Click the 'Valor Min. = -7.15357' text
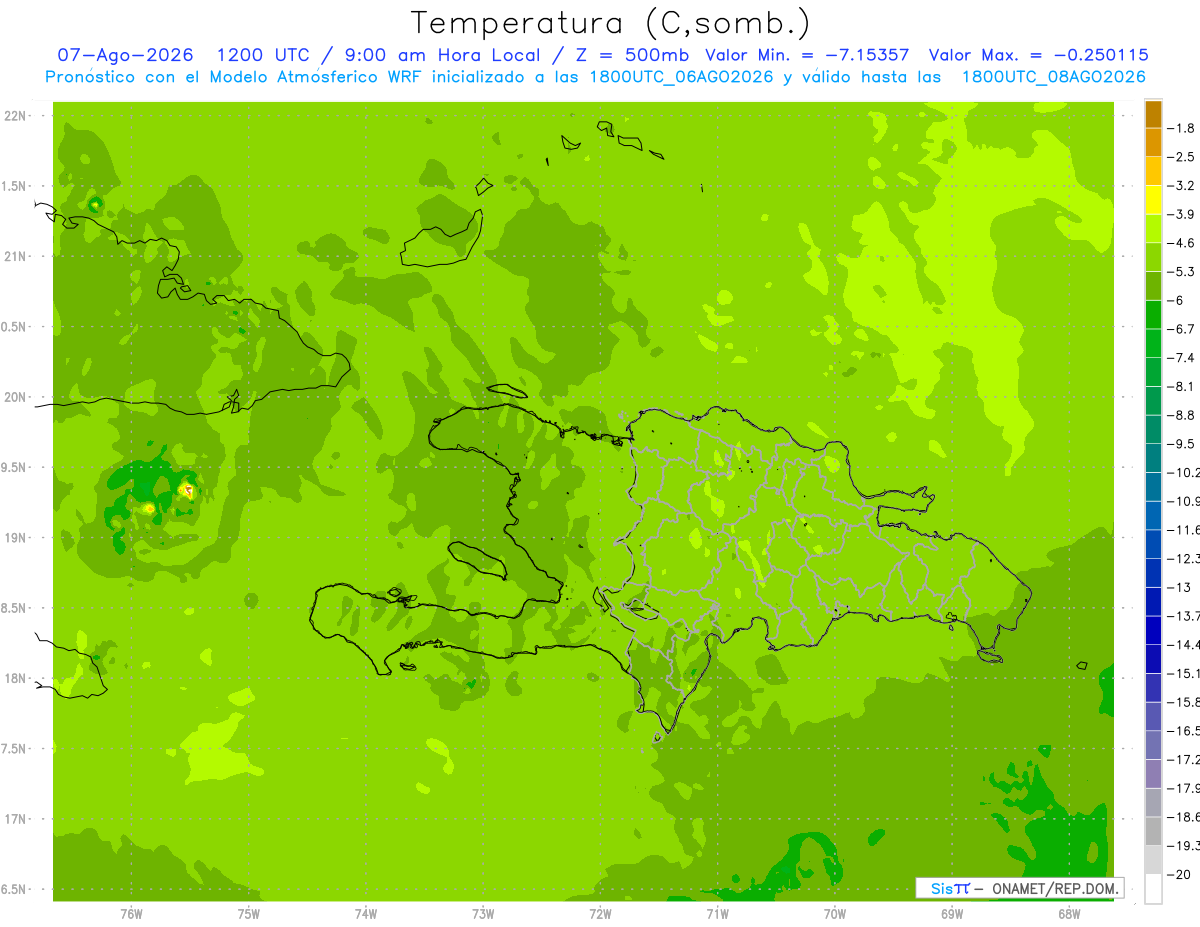 (807, 55)
